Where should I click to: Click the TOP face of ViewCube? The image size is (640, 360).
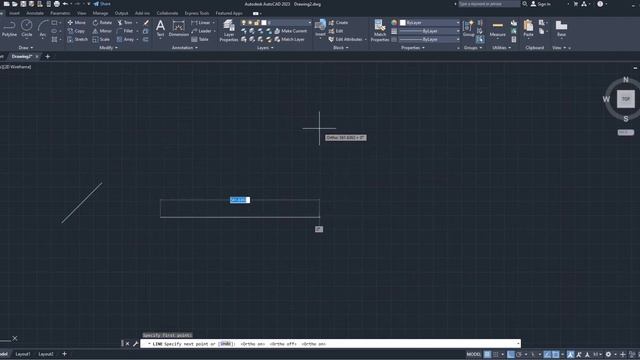(x=625, y=99)
